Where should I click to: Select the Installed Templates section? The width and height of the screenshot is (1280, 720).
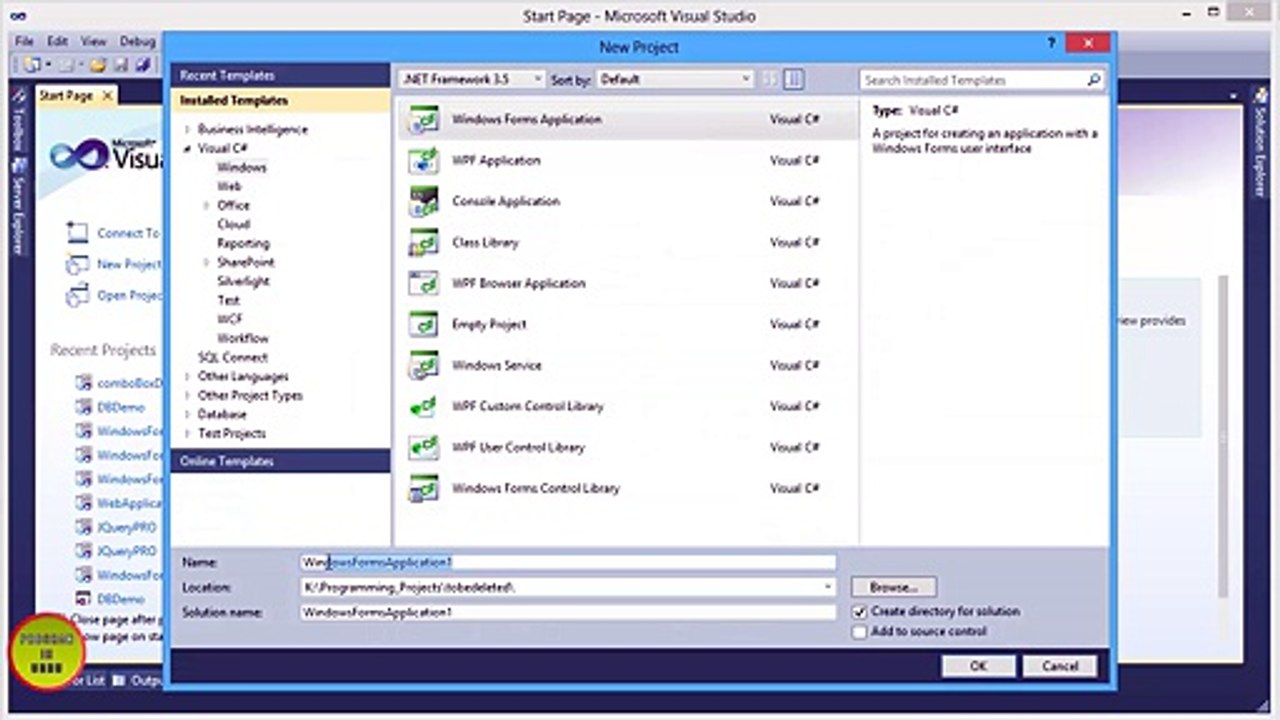point(280,101)
